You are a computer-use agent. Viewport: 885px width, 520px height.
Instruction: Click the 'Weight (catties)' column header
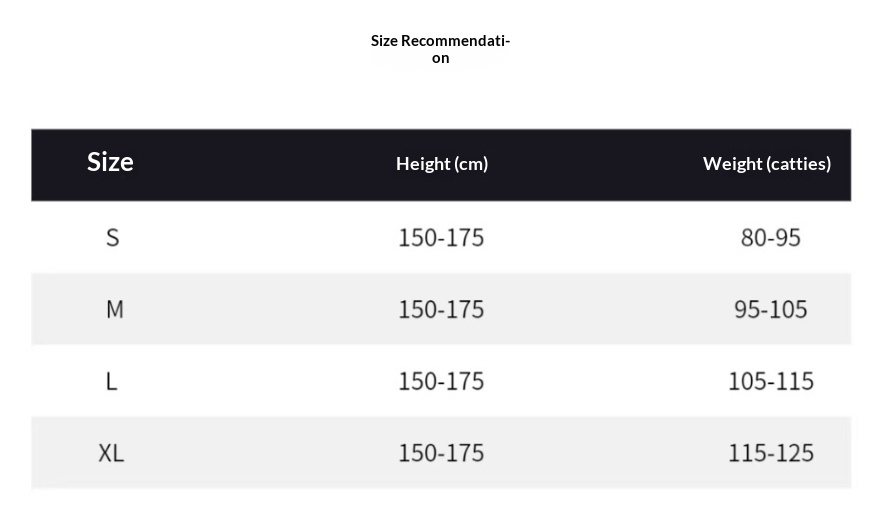(767, 164)
